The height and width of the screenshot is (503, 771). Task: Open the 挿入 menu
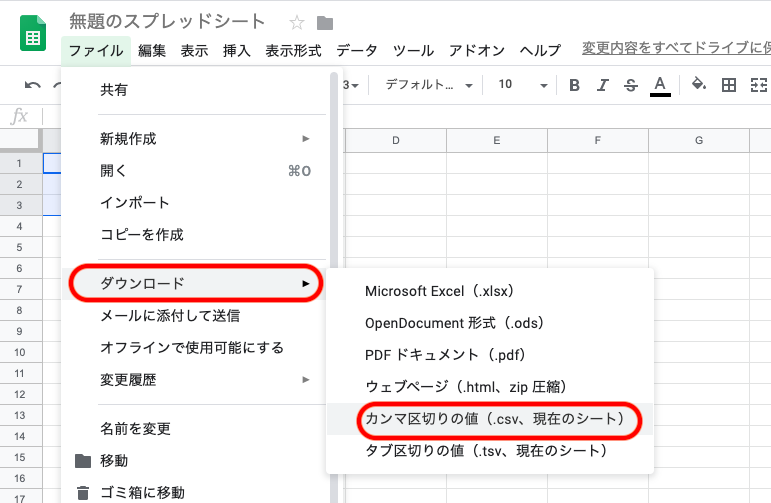[x=237, y=51]
